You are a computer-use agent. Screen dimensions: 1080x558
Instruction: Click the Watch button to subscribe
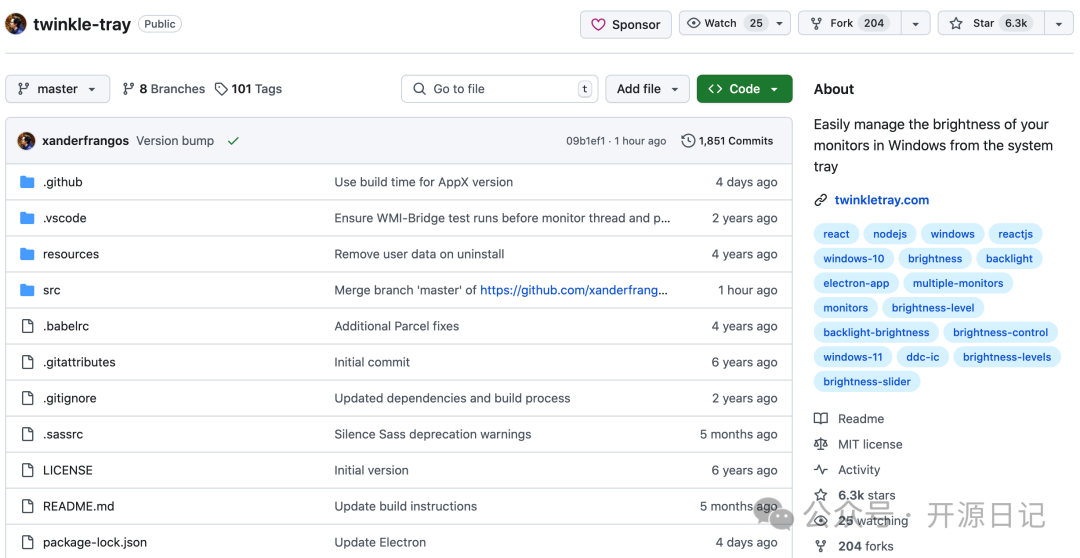[x=724, y=24]
